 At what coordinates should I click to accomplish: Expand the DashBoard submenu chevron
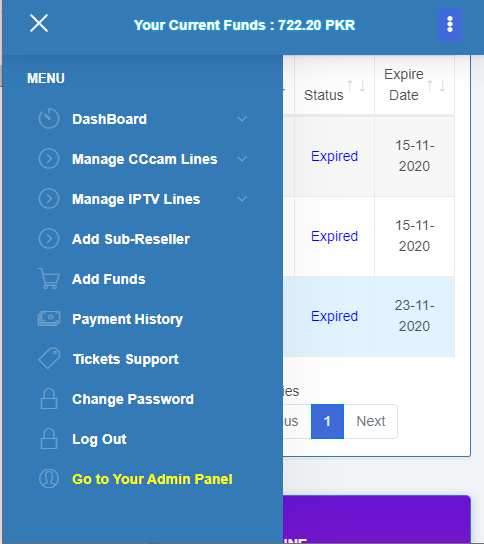[242, 119]
